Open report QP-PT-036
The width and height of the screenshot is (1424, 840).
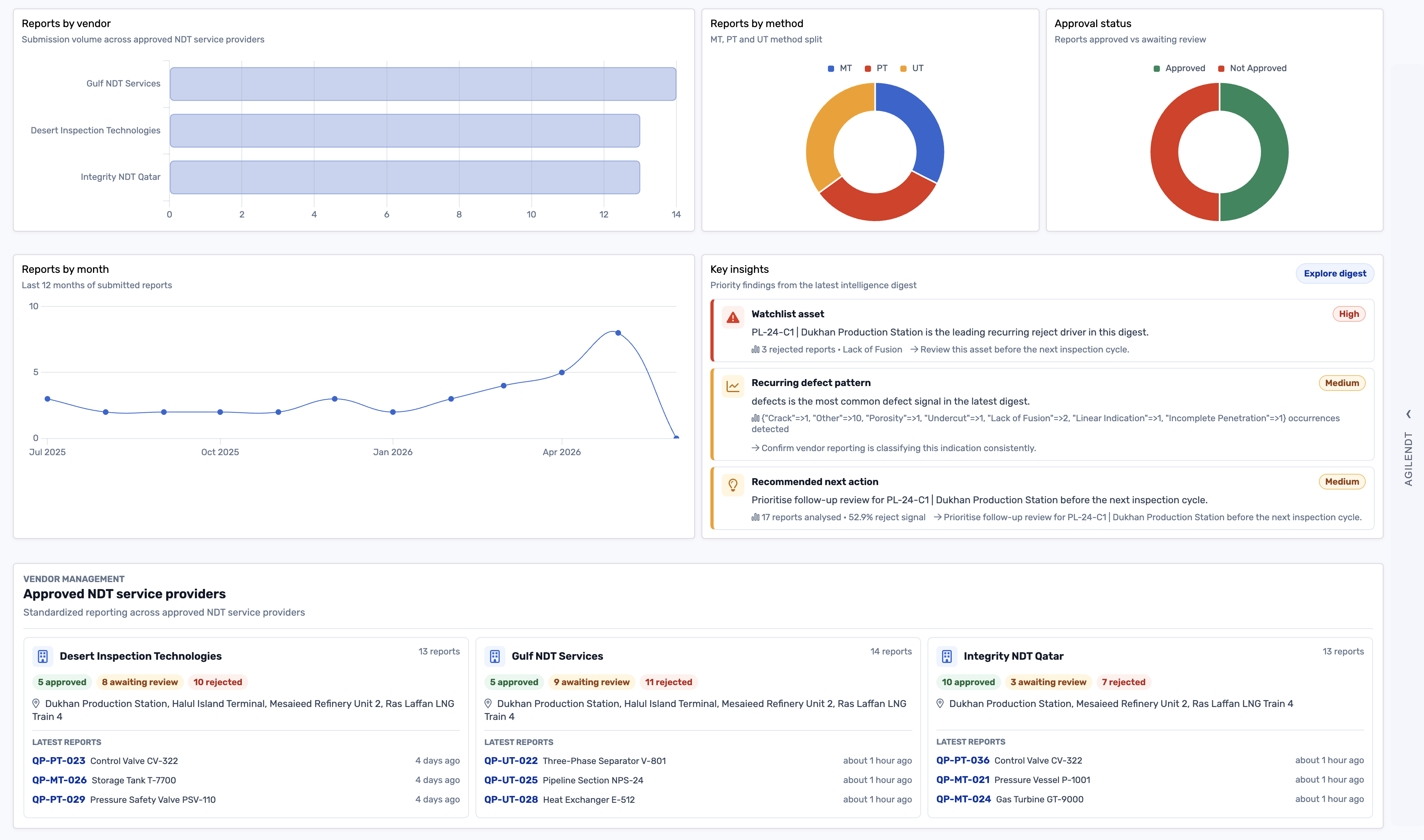[x=963, y=760]
